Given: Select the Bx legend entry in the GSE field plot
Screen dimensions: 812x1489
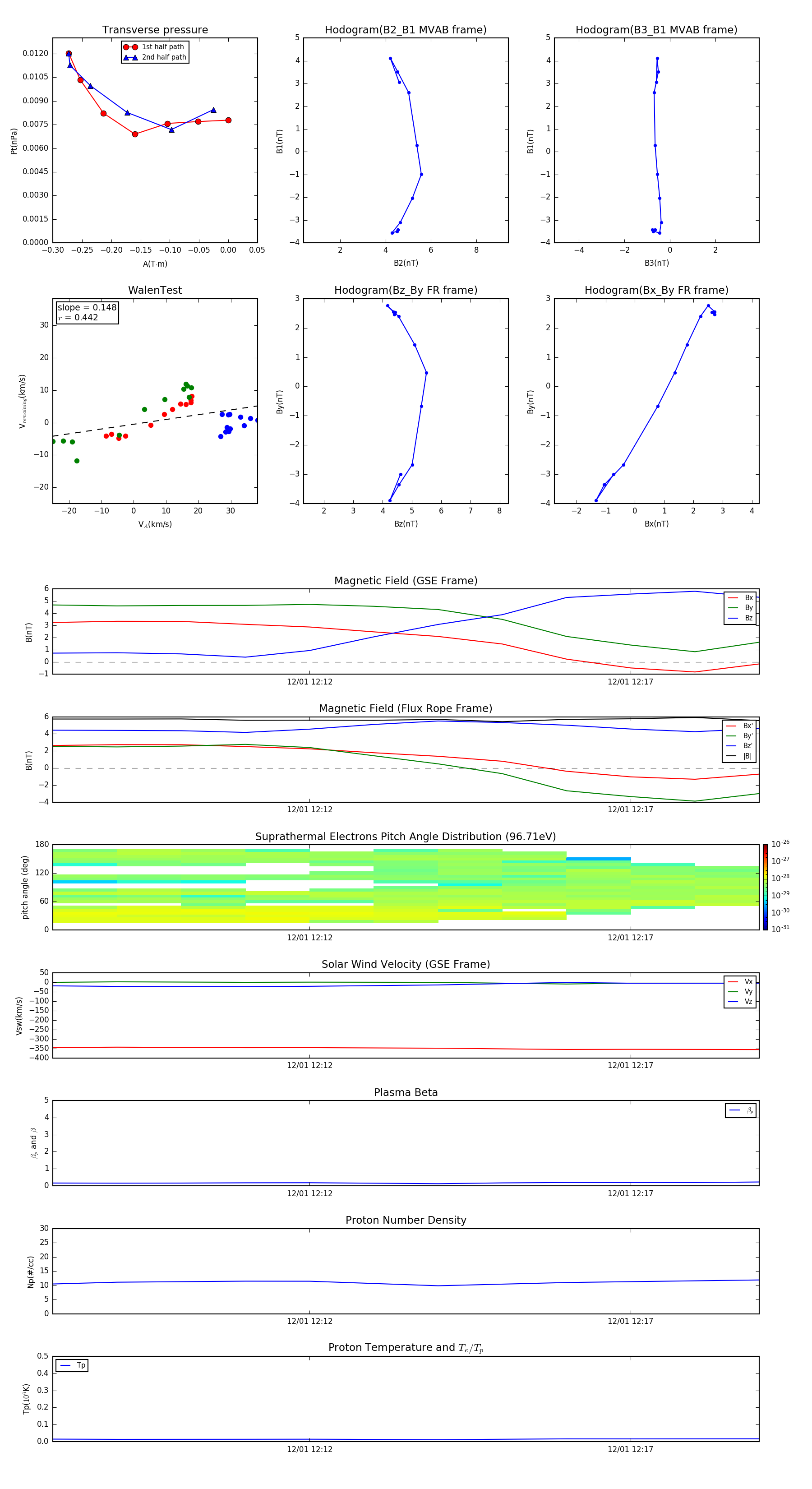Looking at the screenshot, I should pyautogui.click(x=740, y=598).
